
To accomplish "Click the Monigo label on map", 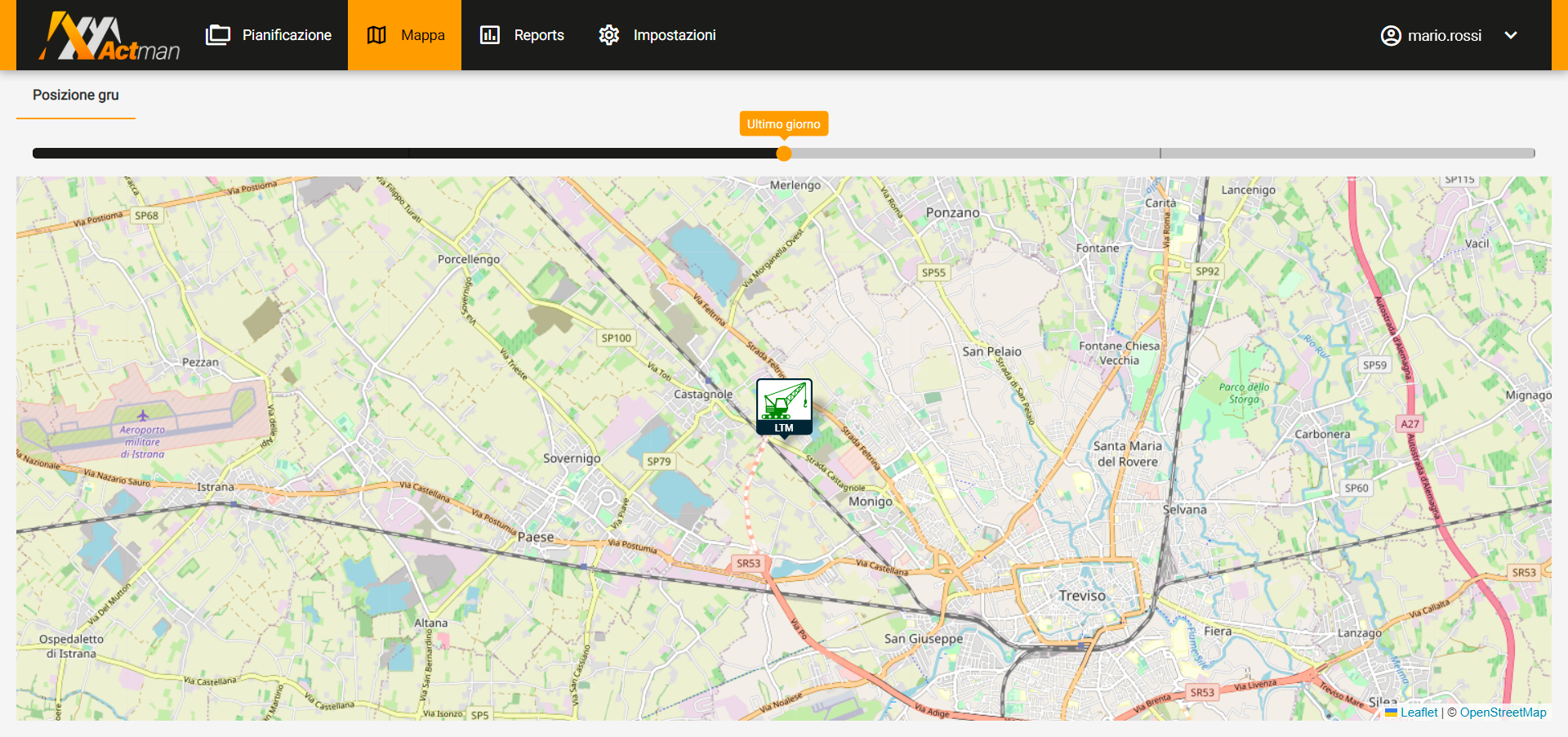I will tap(871, 502).
